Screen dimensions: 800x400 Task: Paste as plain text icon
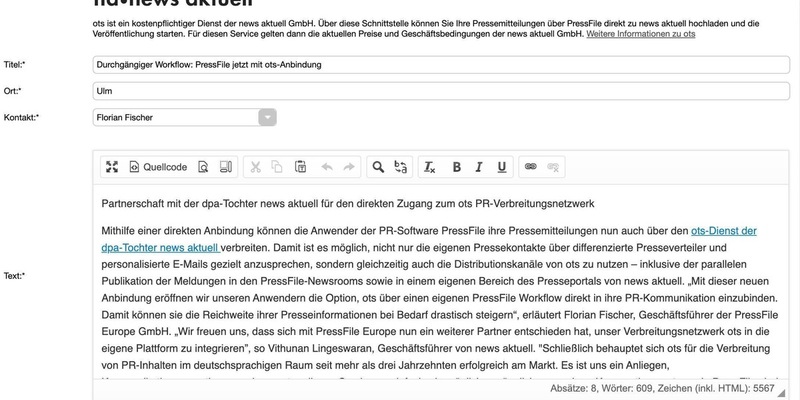(301, 167)
